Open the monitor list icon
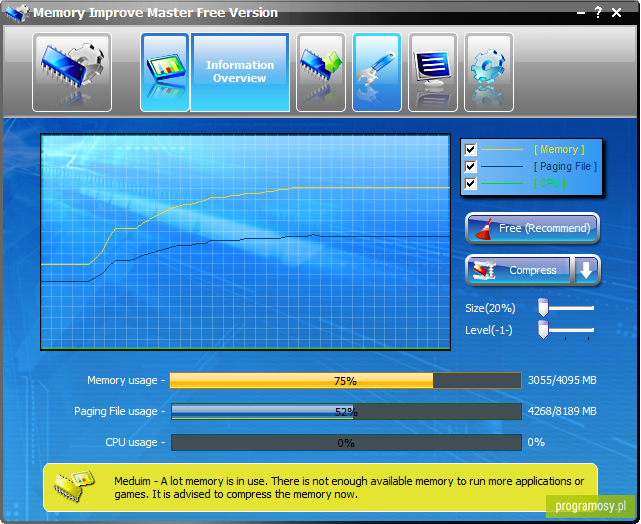Image resolution: width=641 pixels, height=524 pixels. (433, 72)
